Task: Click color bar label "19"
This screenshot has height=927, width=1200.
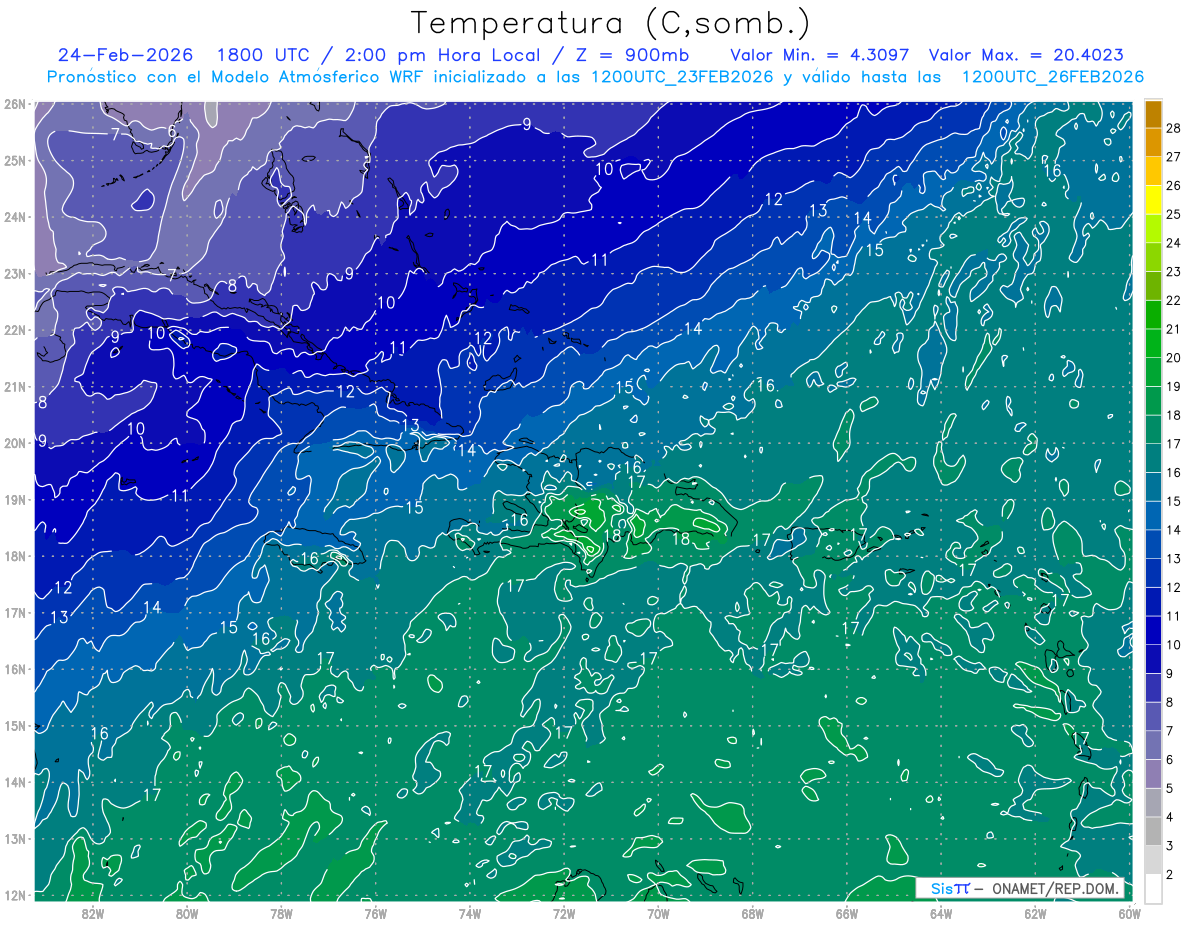Action: (1174, 386)
